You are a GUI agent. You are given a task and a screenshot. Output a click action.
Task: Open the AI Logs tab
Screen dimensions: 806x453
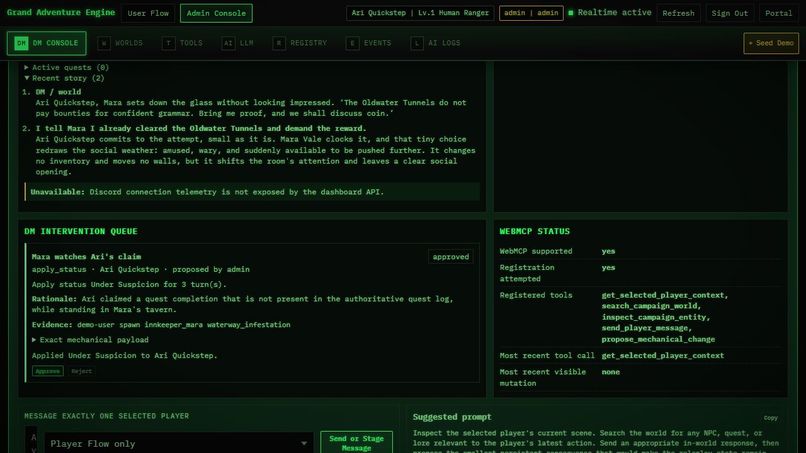click(x=436, y=43)
